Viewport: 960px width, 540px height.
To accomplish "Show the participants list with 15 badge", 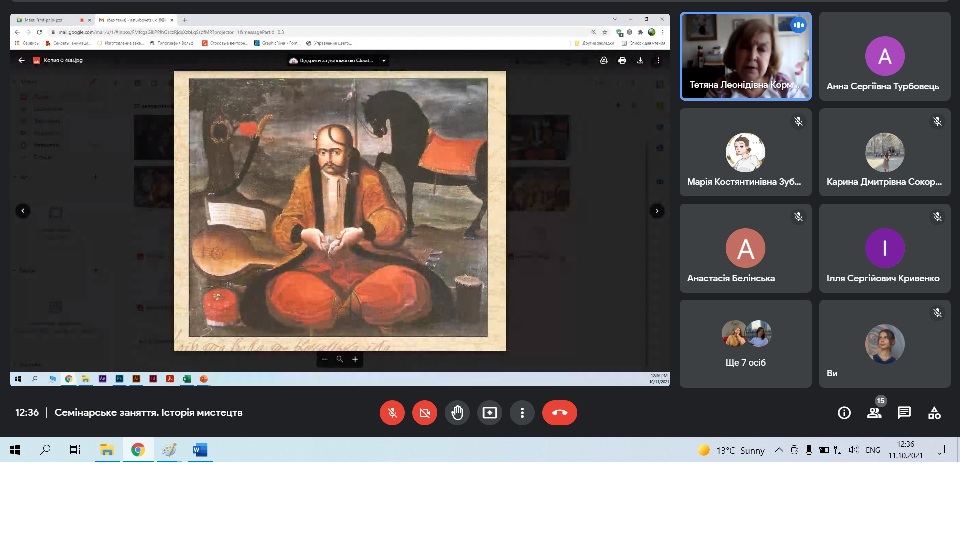I will click(x=874, y=412).
